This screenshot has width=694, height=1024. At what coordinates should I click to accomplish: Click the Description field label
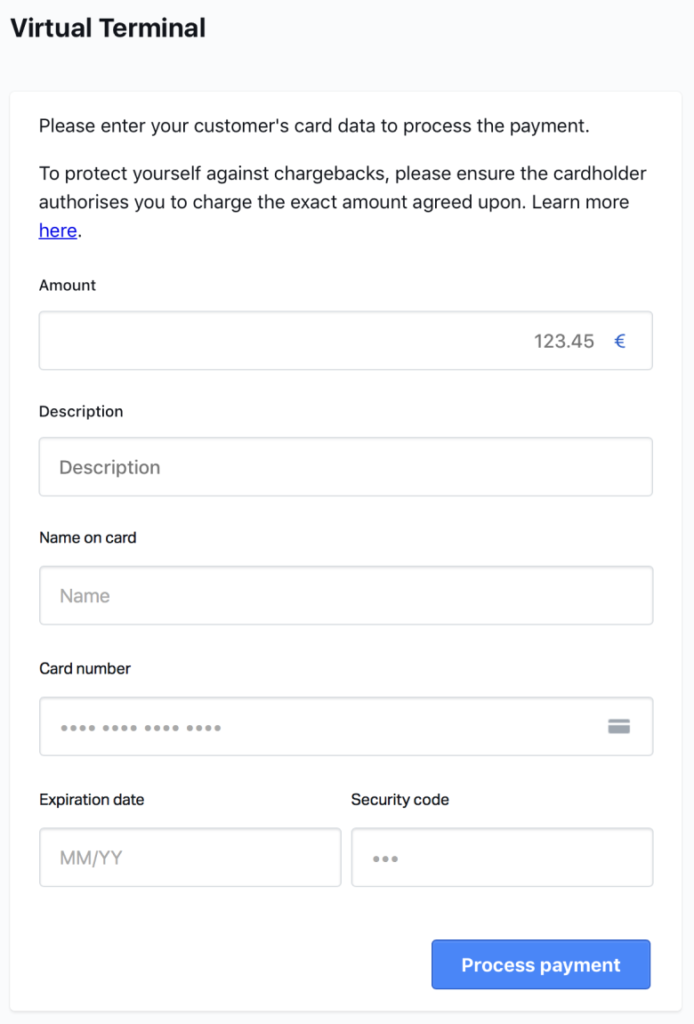pyautogui.click(x=81, y=411)
